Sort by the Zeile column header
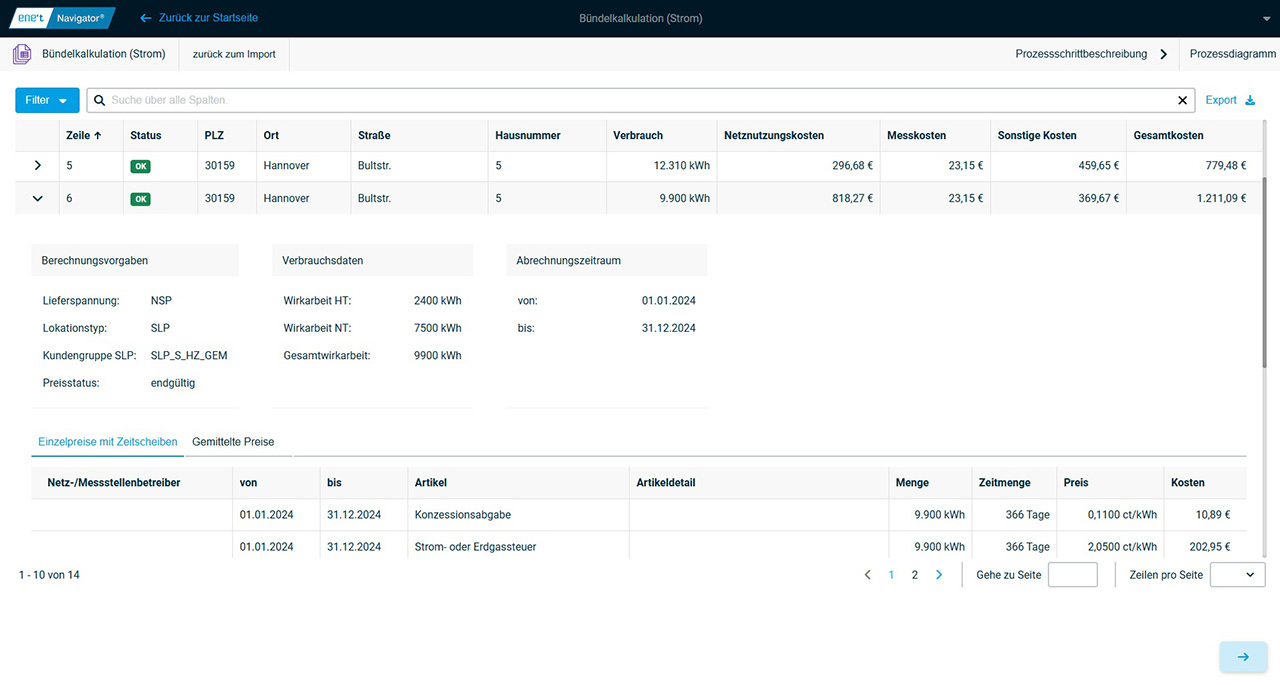The width and height of the screenshot is (1280, 685). pyautogui.click(x=84, y=135)
